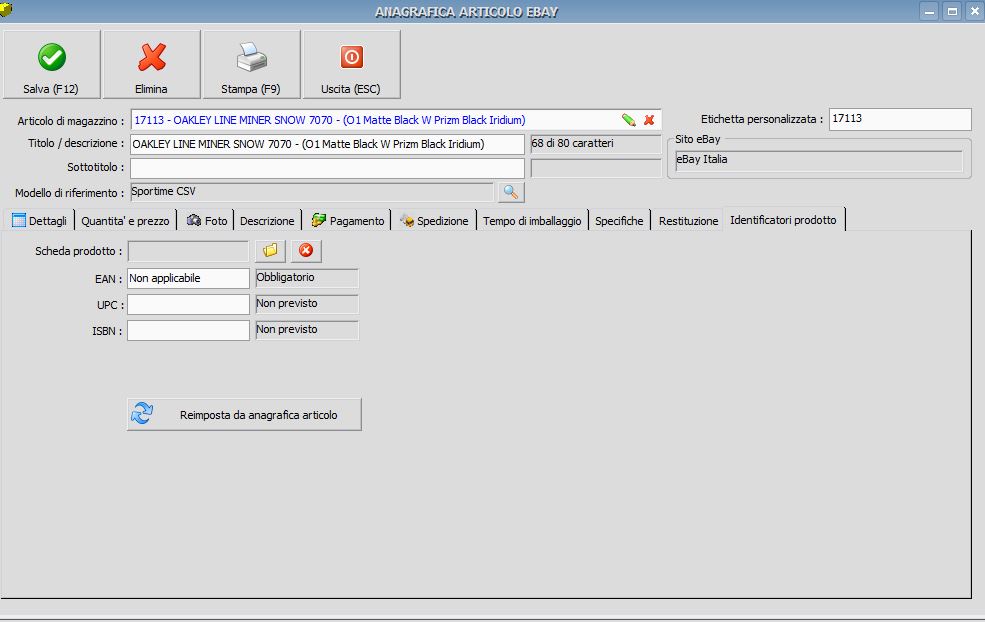
Task: Click the magnifier beside Modello di riferimento
Action: [x=511, y=192]
